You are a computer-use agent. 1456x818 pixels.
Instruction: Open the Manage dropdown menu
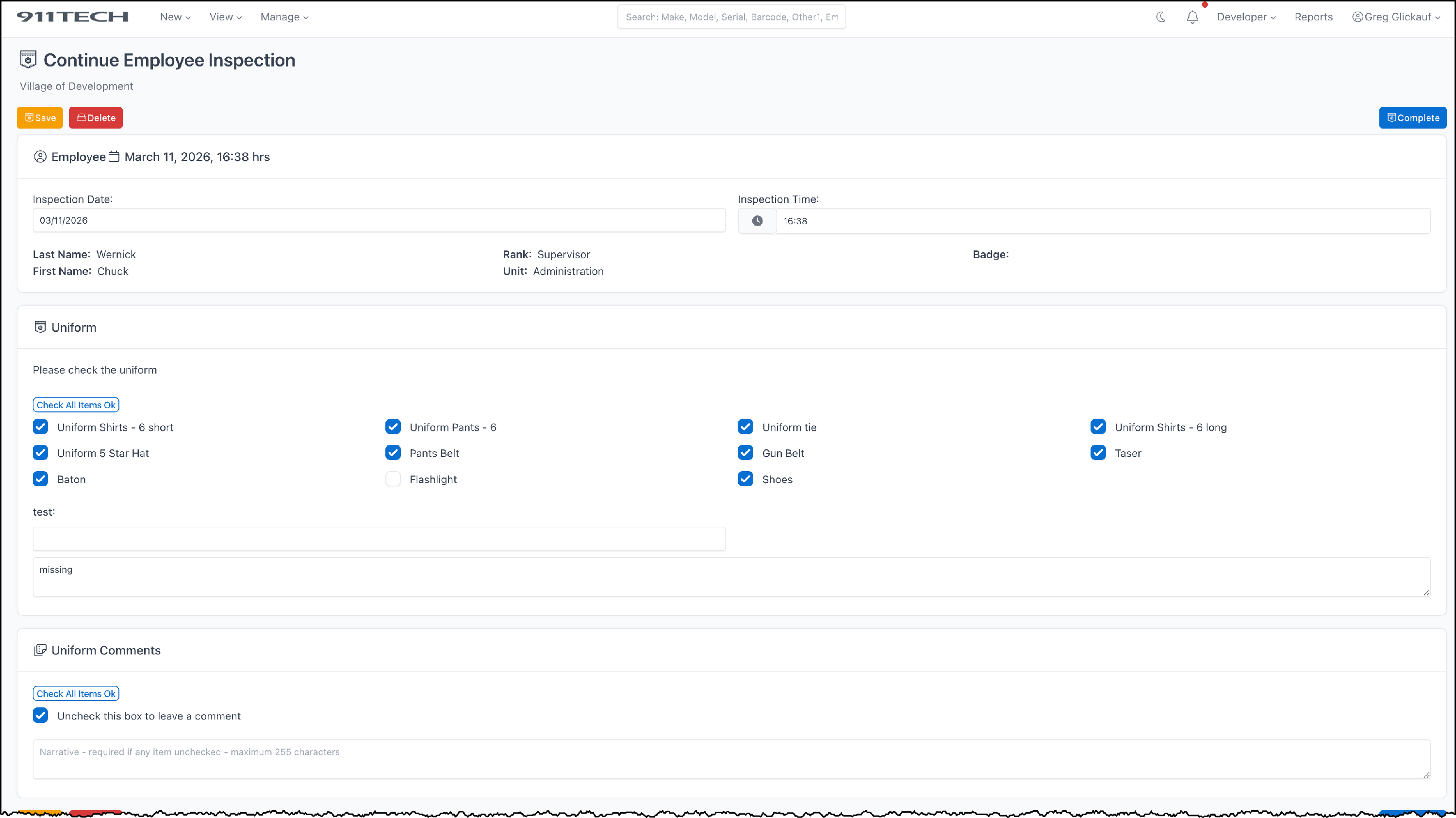tap(284, 17)
